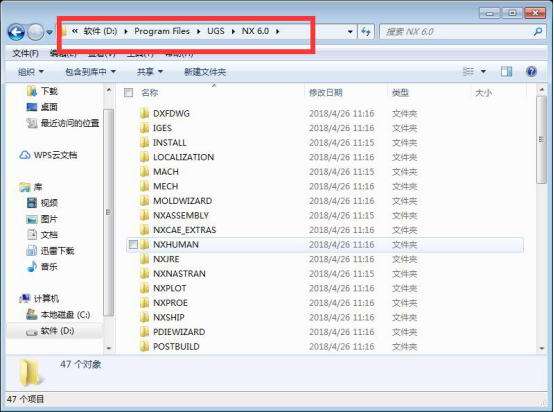This screenshot has width=554, height=412.
Task: Click file list scrollbar down arrow
Action: click(541, 348)
